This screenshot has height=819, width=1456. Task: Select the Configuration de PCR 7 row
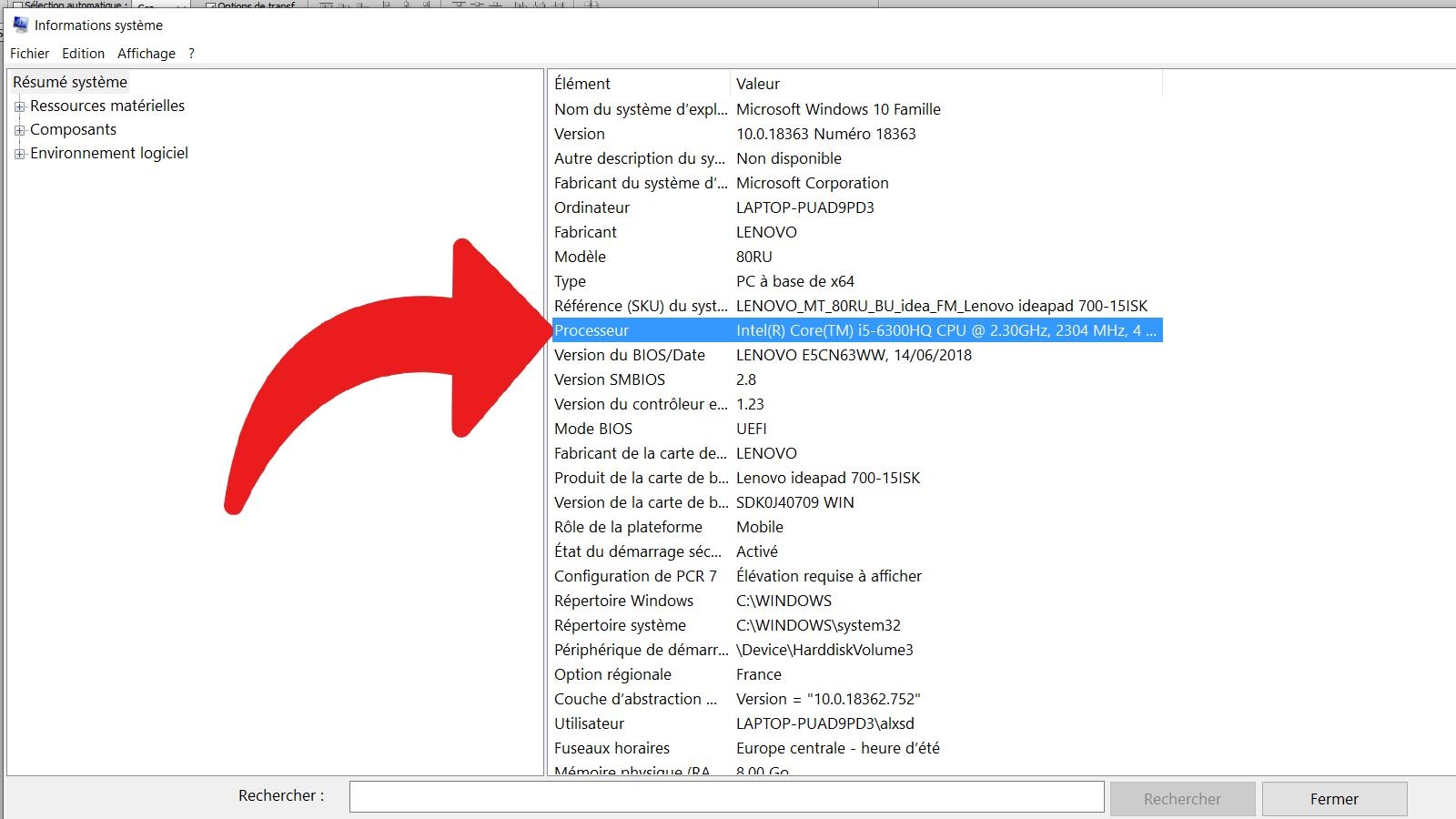coord(855,576)
